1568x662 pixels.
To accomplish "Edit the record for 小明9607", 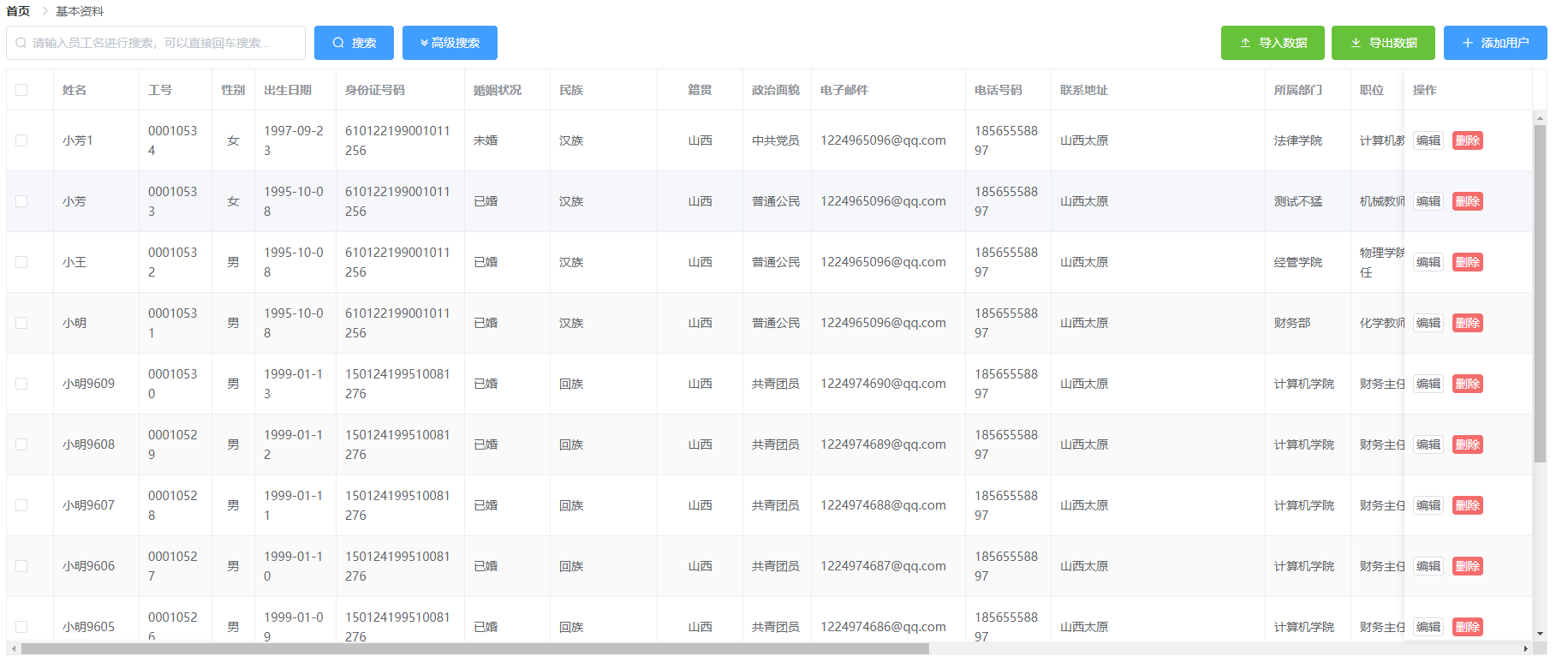I will [1428, 505].
